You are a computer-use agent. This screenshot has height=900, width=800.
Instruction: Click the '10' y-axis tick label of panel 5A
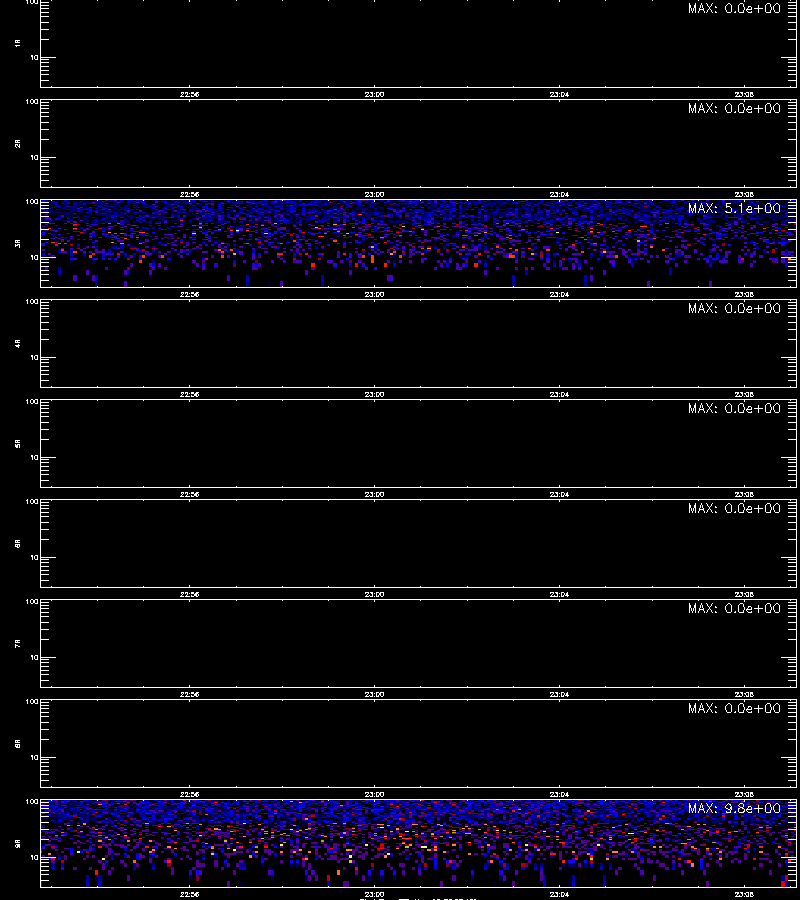[34, 457]
